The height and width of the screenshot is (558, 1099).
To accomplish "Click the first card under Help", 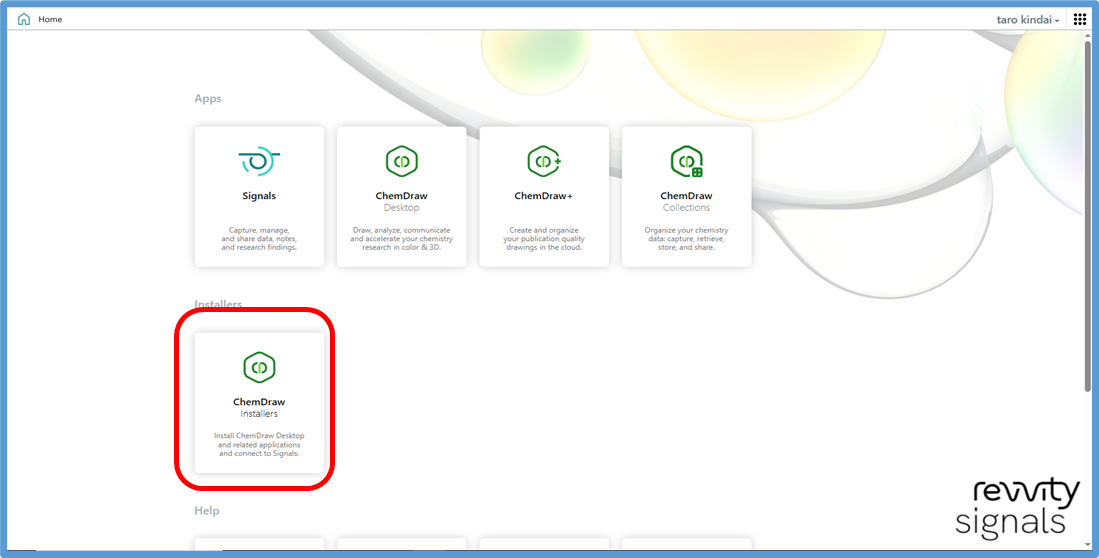I will (x=259, y=545).
